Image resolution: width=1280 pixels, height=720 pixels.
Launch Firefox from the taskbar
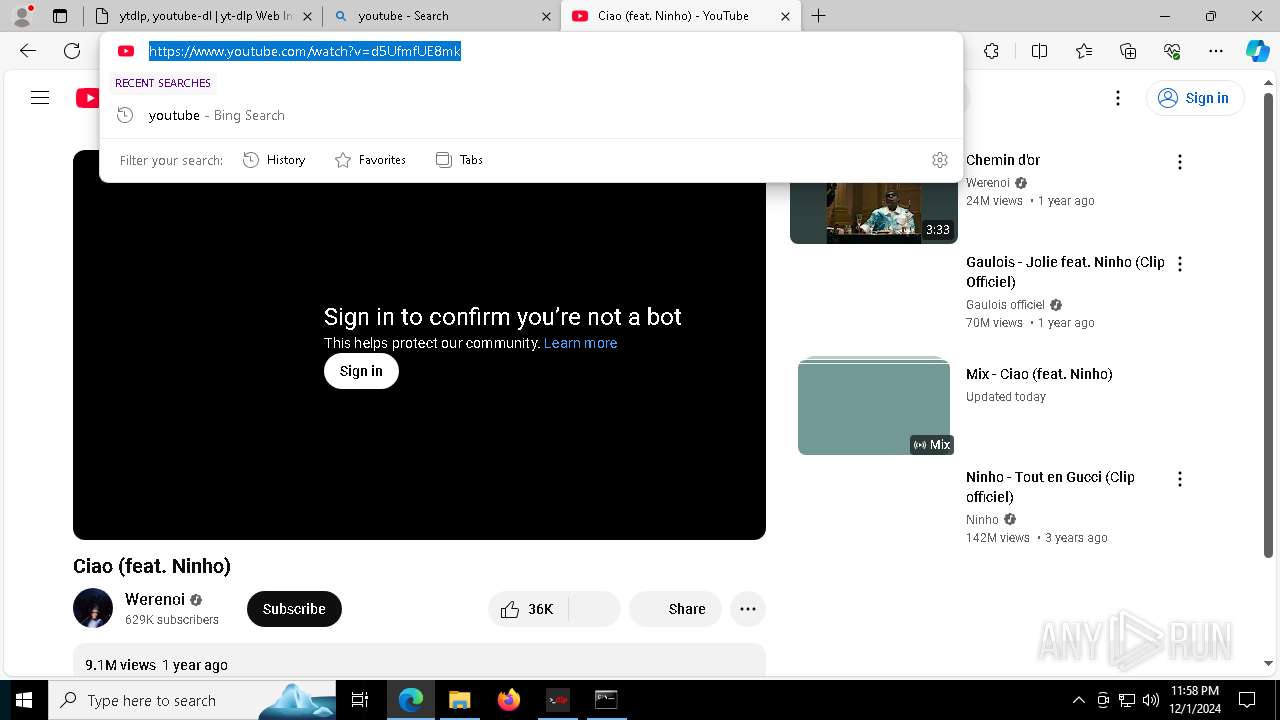coord(509,700)
